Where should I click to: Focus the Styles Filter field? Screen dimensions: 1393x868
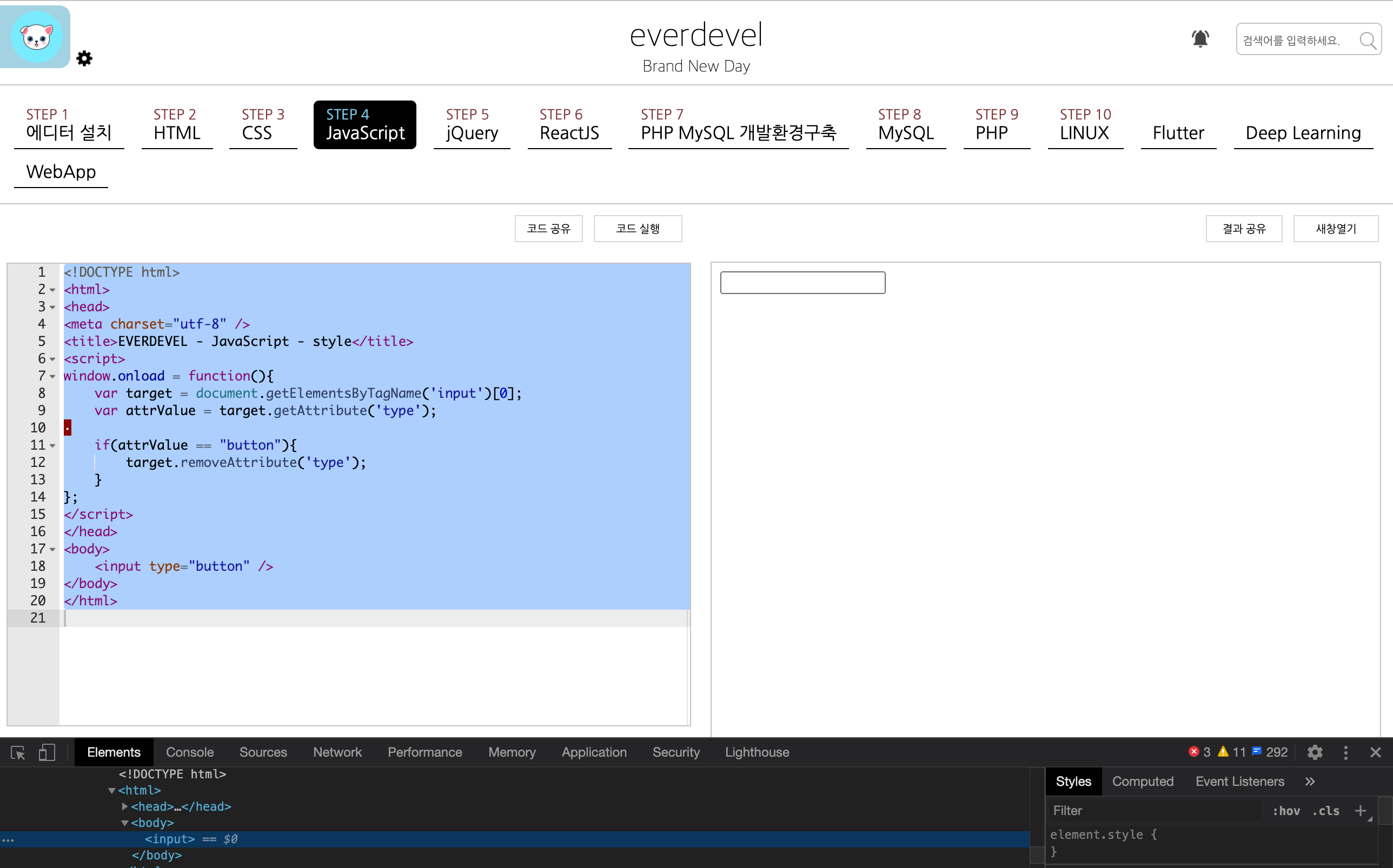point(1154,811)
